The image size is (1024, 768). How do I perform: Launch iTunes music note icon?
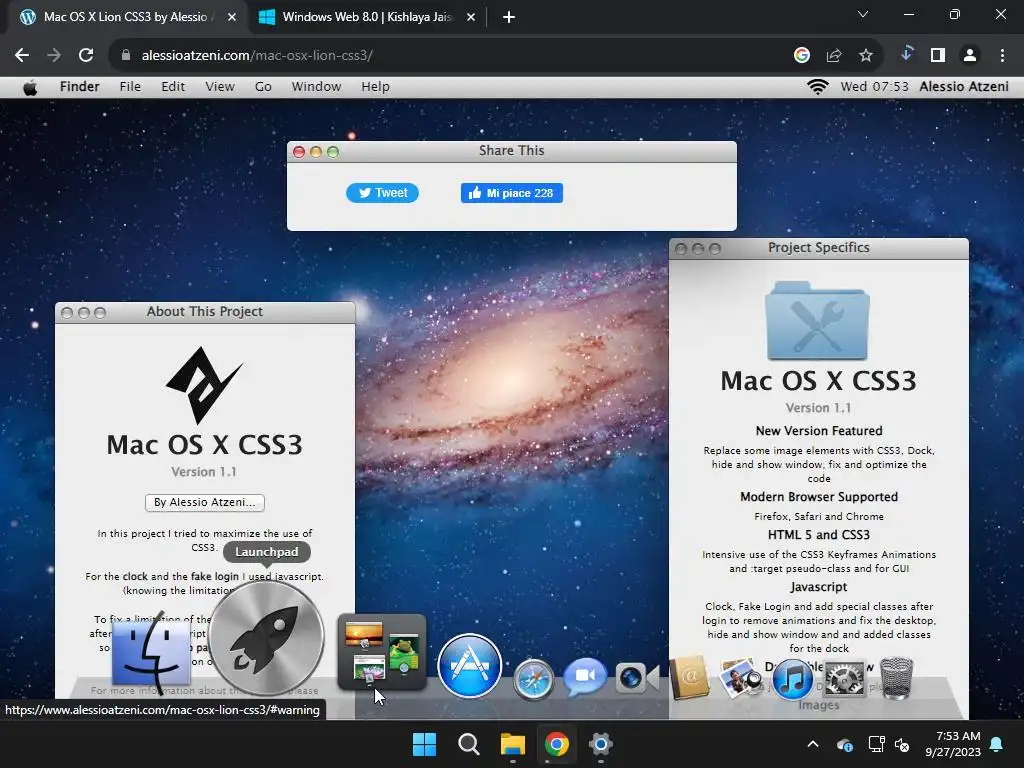tap(793, 679)
